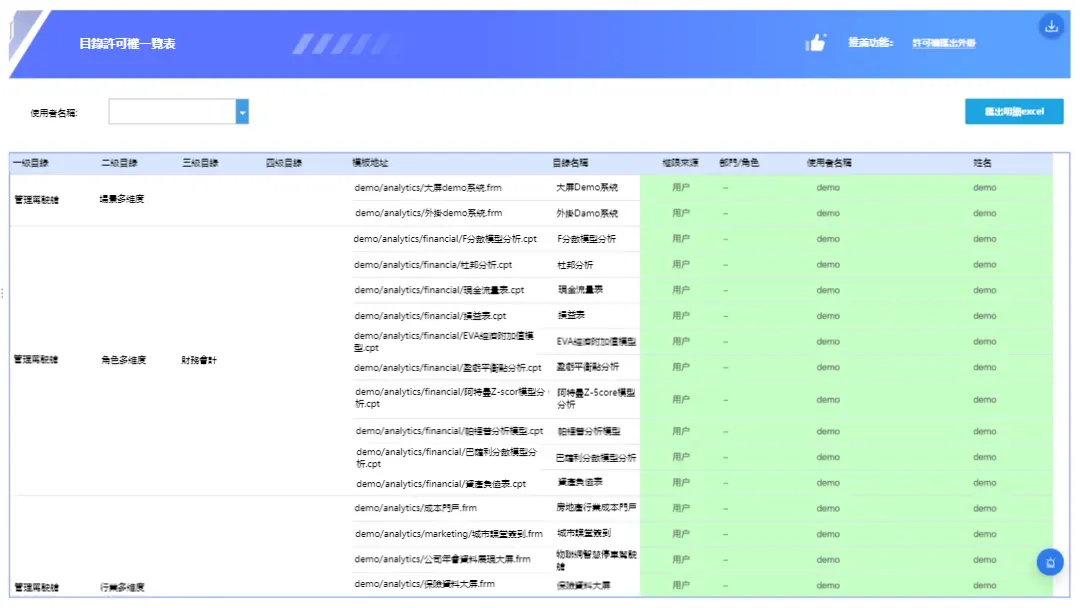Screen dimensions: 1080x608
Task: Click the 匯出明細excel button
Action: tap(1014, 112)
